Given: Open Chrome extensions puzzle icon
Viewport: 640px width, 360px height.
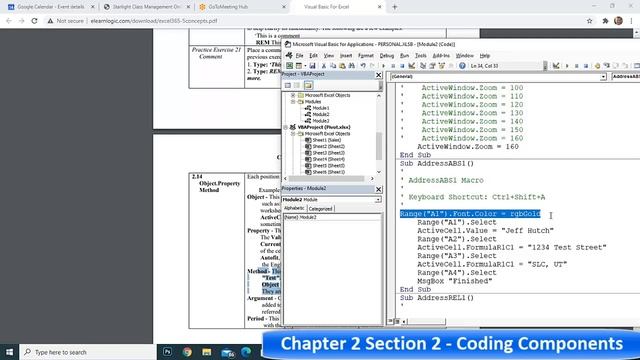Looking at the screenshot, I should tap(605, 21).
